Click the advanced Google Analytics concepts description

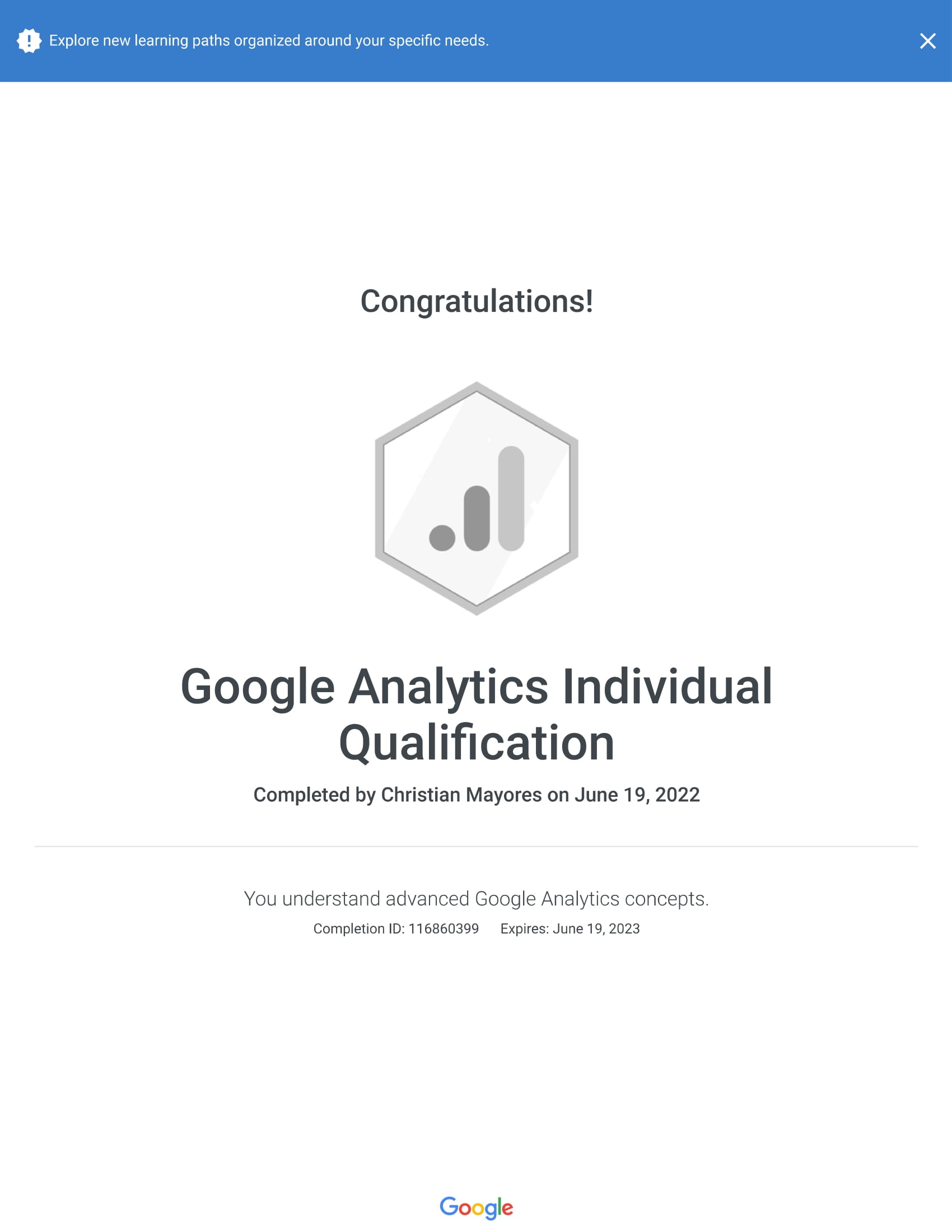[477, 899]
